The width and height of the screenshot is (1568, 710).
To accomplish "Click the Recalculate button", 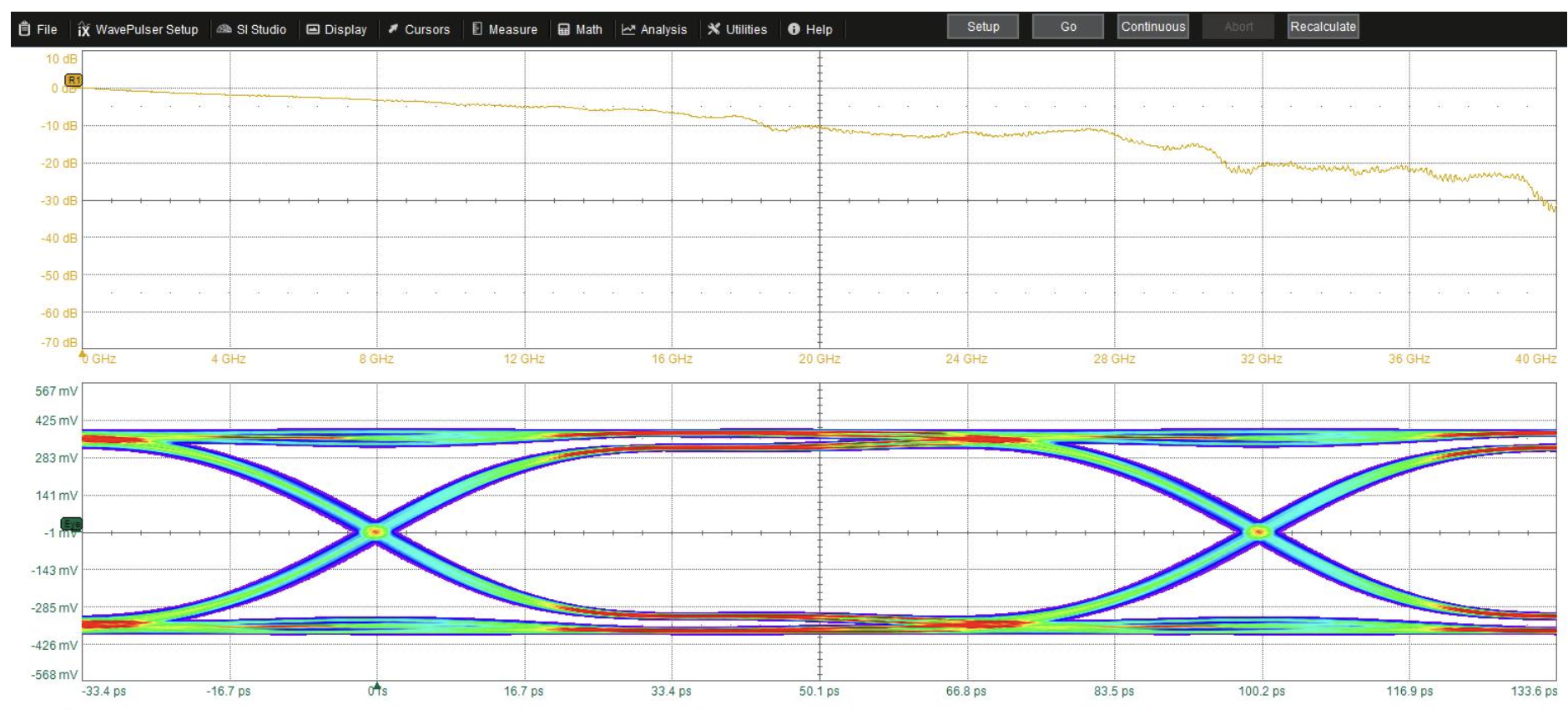I will (1323, 27).
